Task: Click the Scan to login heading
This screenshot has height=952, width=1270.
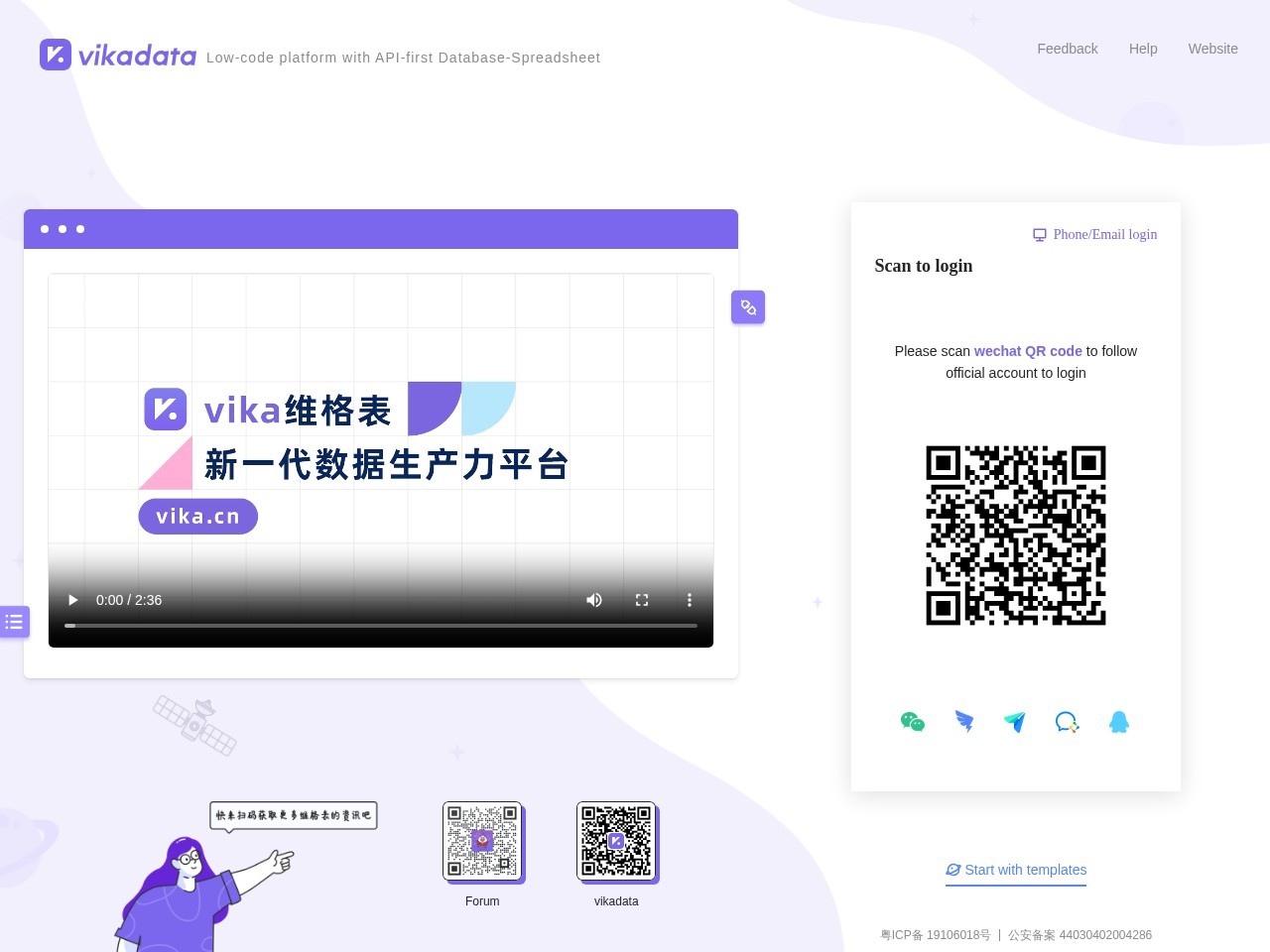Action: (x=924, y=266)
